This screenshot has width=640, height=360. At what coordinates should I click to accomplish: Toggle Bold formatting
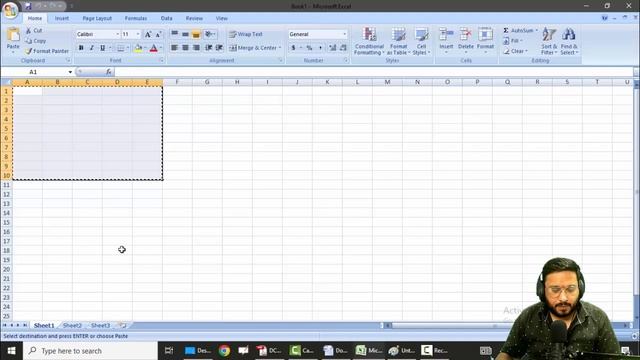point(81,48)
